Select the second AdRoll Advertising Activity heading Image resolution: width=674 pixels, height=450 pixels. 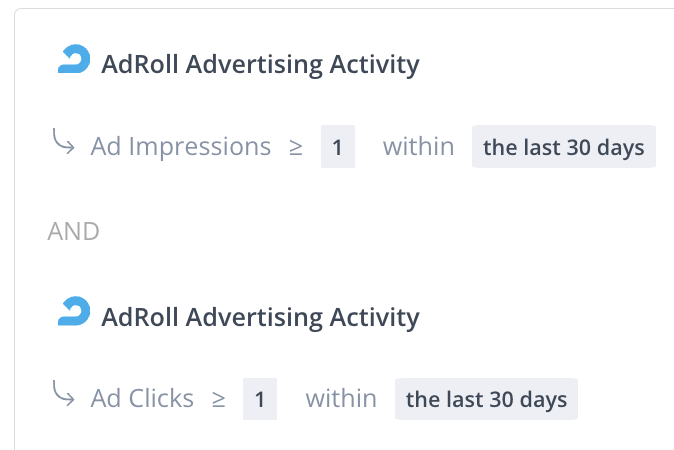260,317
